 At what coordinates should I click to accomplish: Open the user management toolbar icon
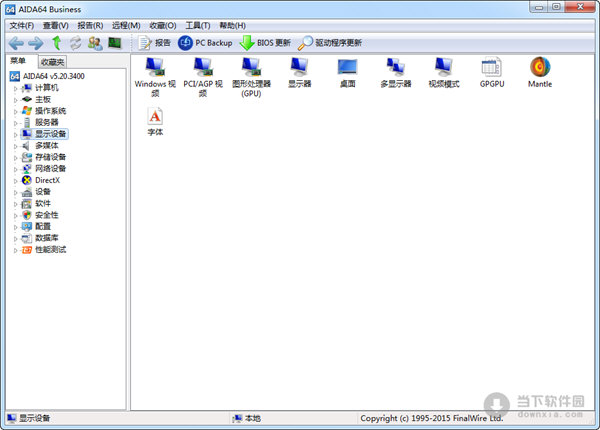[95, 43]
